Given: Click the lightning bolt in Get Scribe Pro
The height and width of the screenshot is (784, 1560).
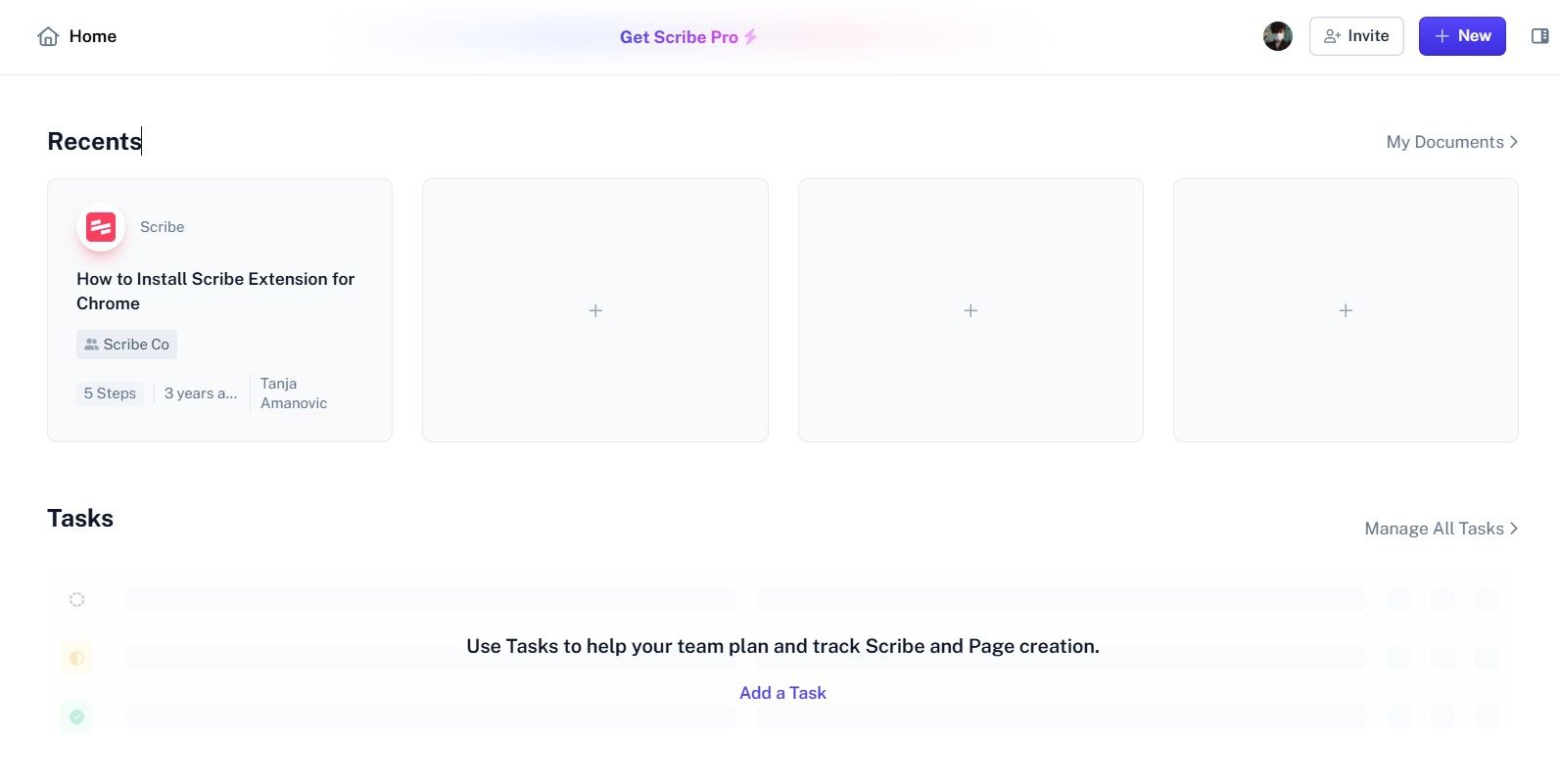Looking at the screenshot, I should click(750, 36).
